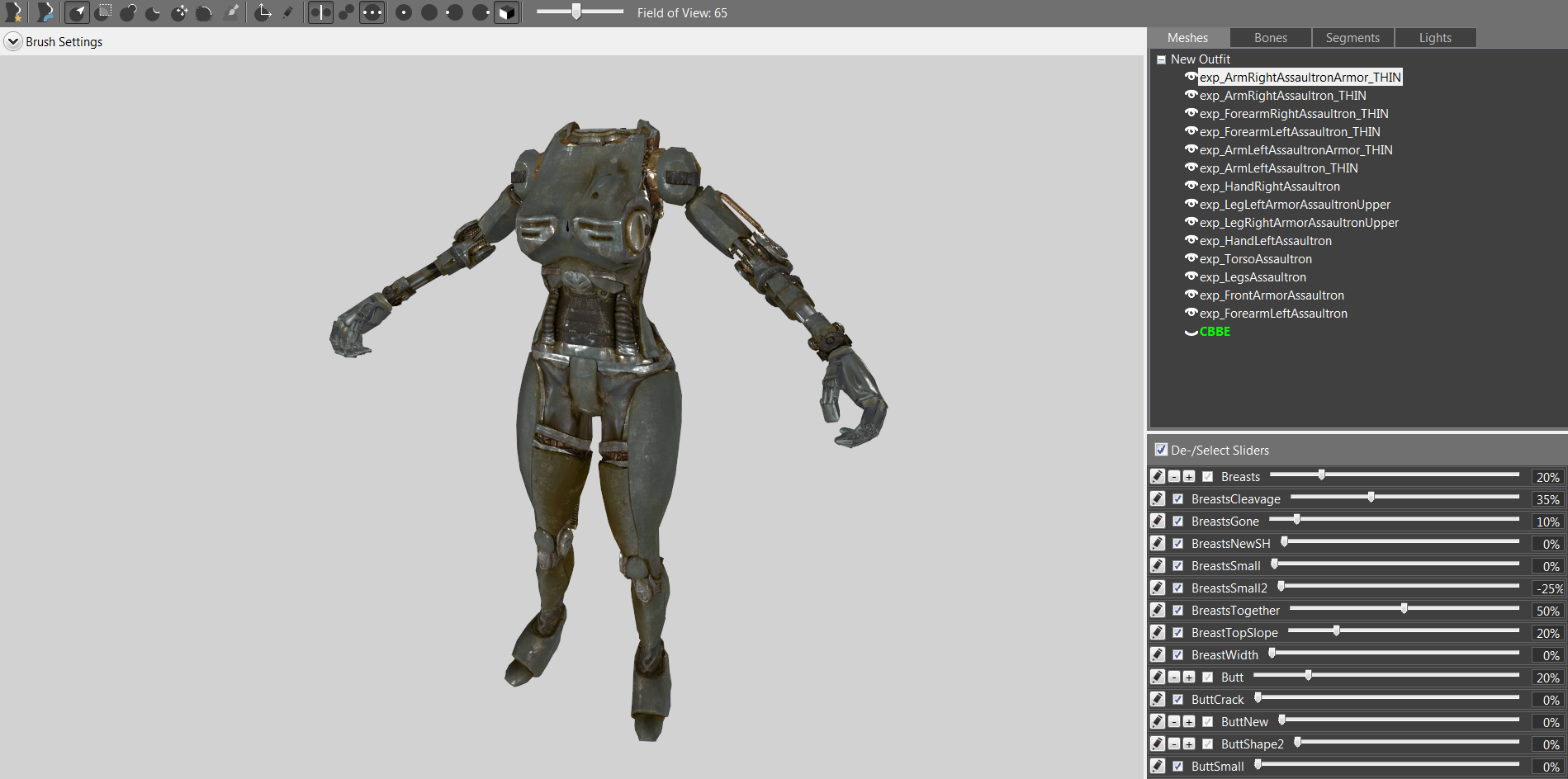Click the New Project icon with star
Image resolution: width=1568 pixels, height=779 pixels.
[x=13, y=12]
